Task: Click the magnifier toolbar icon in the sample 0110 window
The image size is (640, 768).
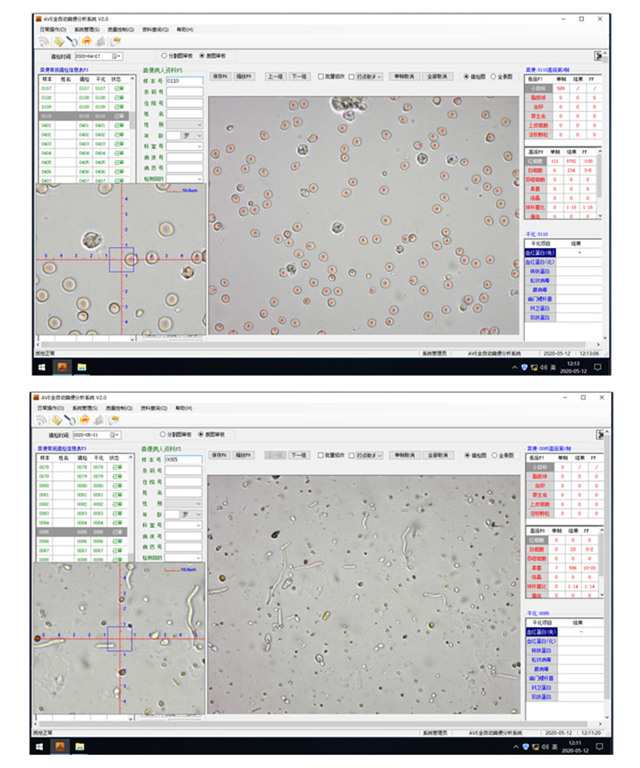Action: click(72, 42)
